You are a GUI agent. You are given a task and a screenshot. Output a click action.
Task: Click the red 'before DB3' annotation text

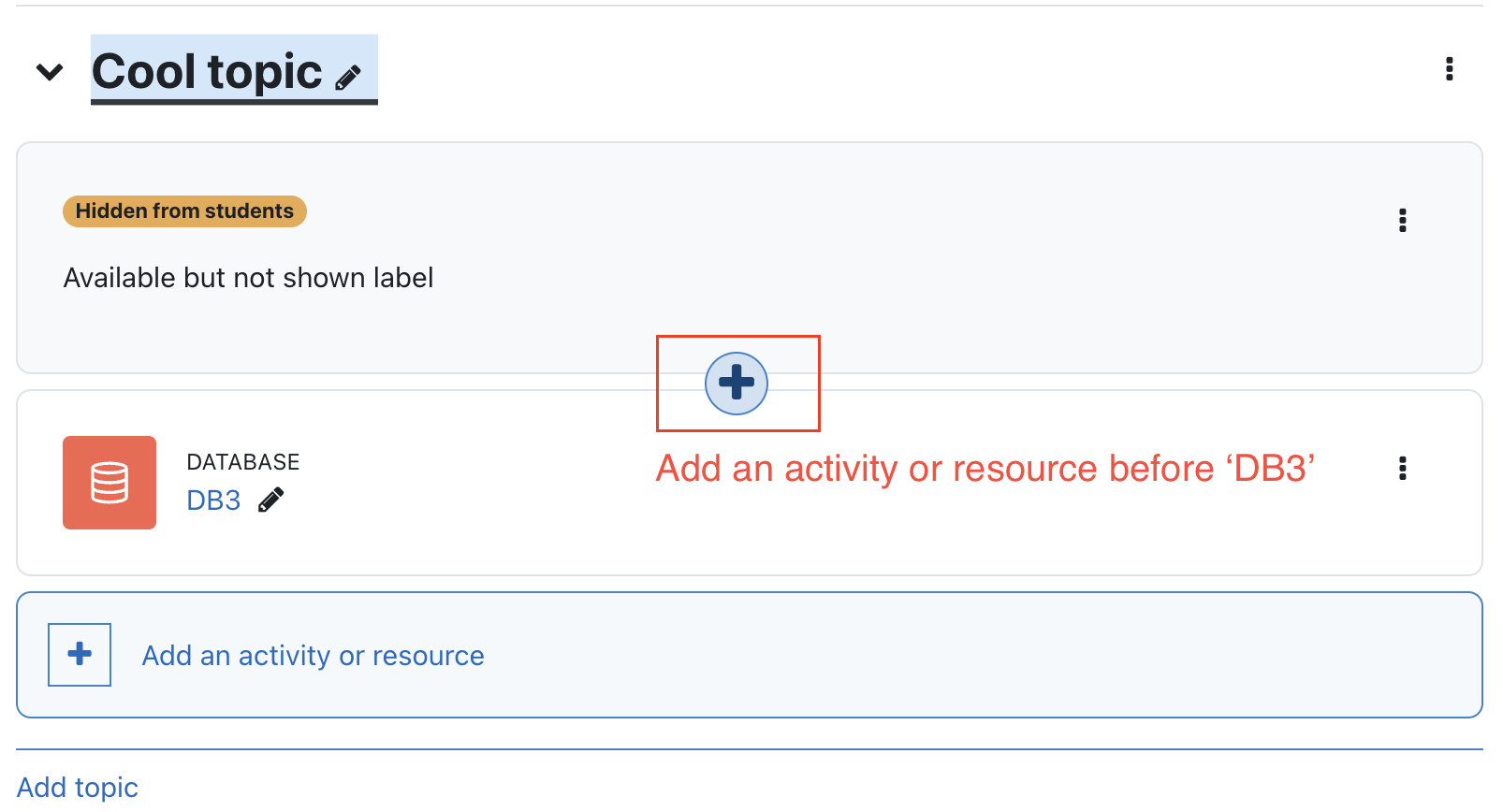[x=985, y=469]
